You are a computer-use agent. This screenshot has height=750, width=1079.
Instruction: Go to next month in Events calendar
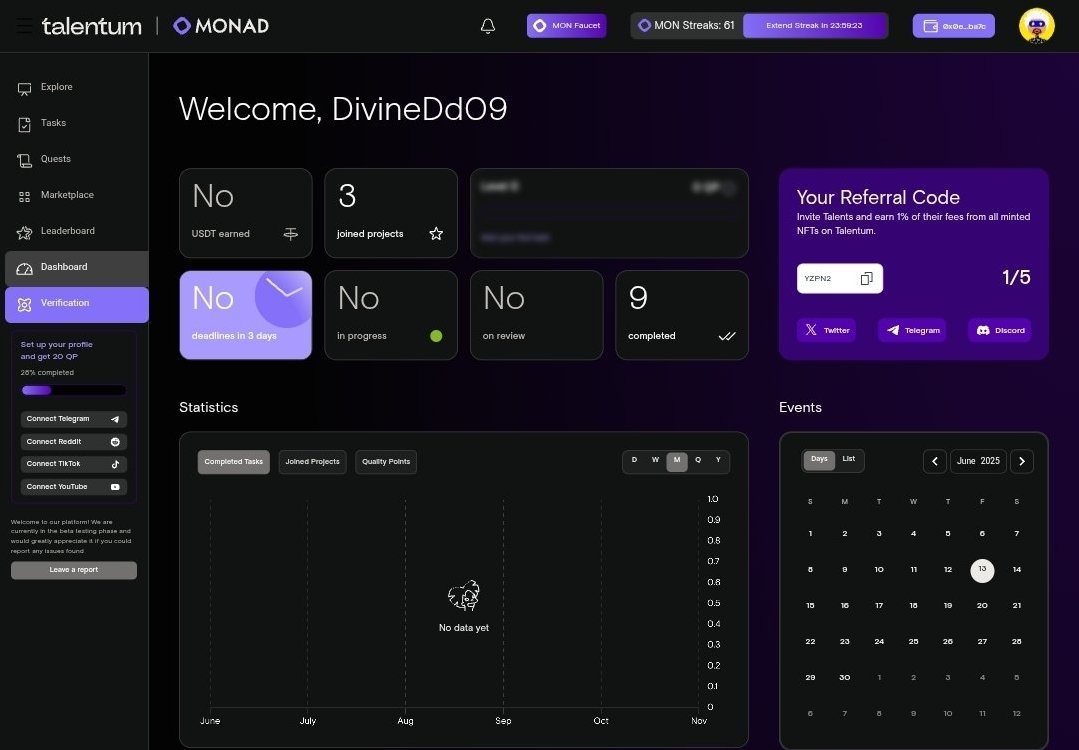(1022, 461)
